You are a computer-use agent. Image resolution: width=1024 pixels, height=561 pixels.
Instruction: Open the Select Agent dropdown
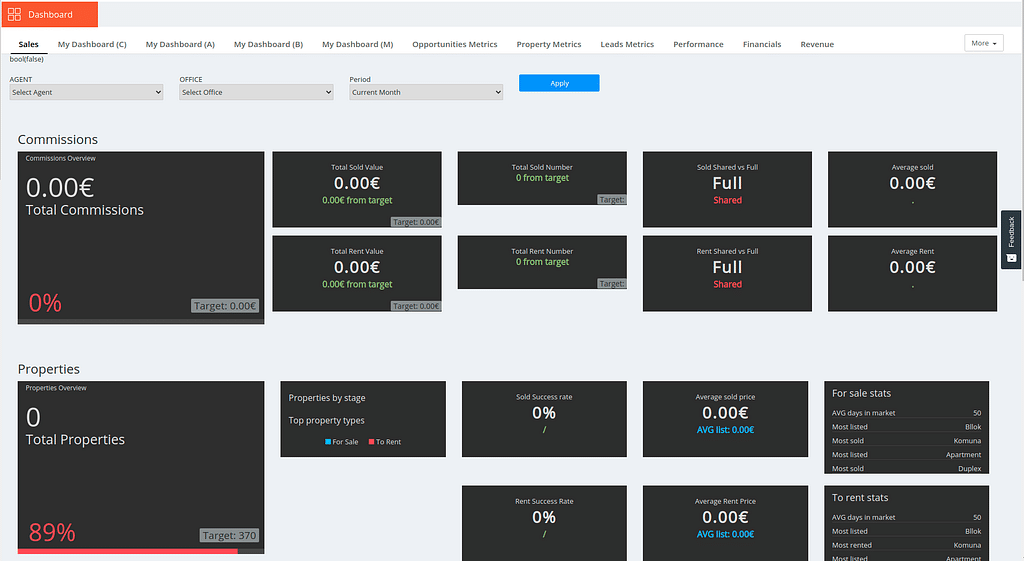point(86,92)
